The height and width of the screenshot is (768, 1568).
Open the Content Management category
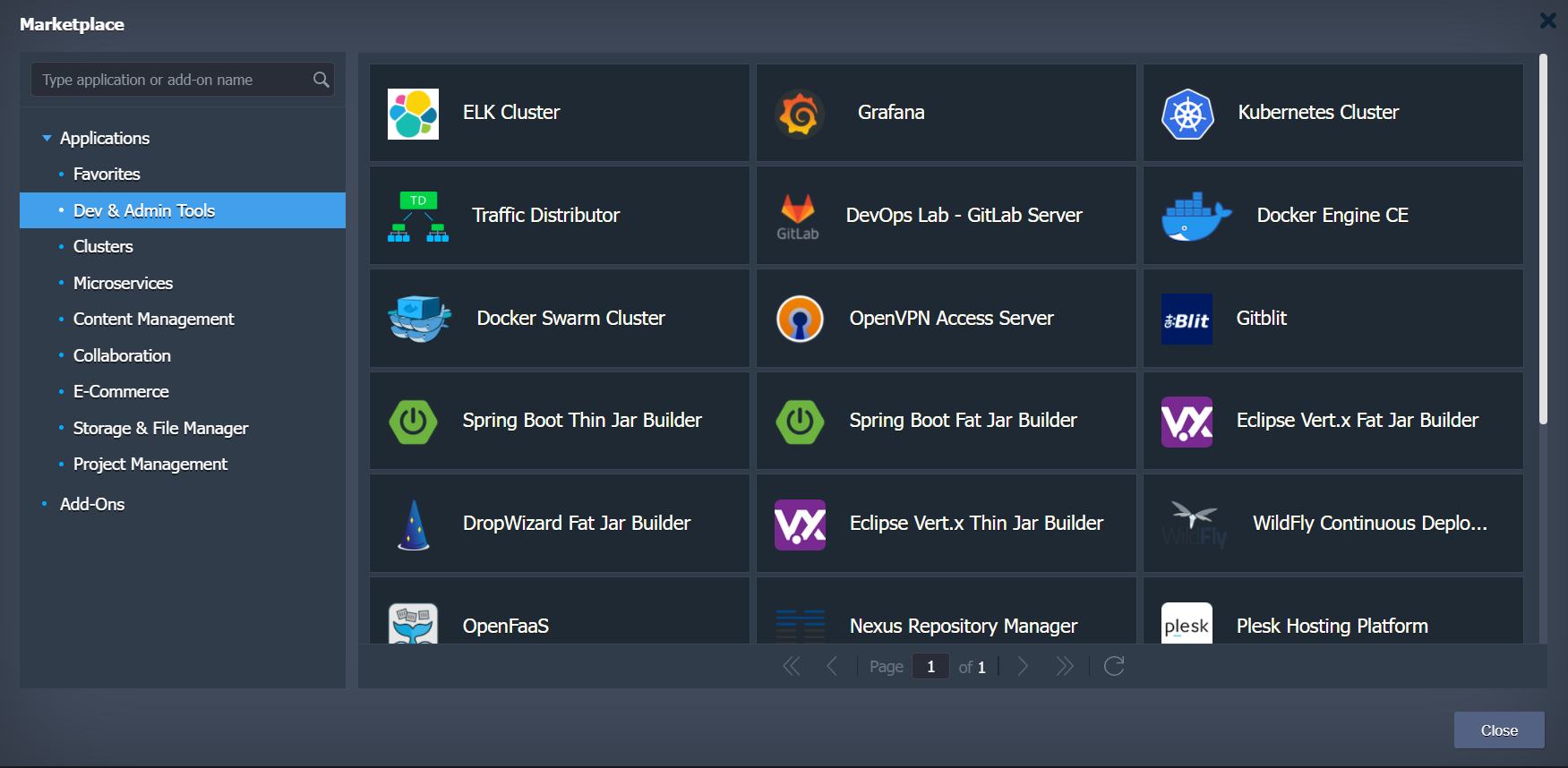(x=153, y=319)
